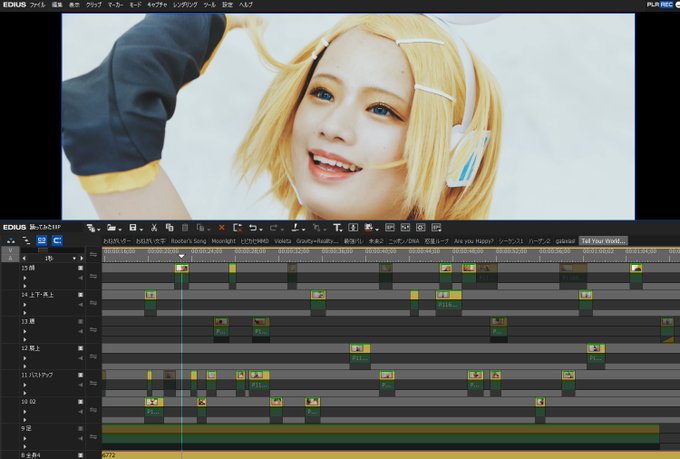Click the second window layout icon after mixer
The image size is (680, 459).
(x=405, y=228)
